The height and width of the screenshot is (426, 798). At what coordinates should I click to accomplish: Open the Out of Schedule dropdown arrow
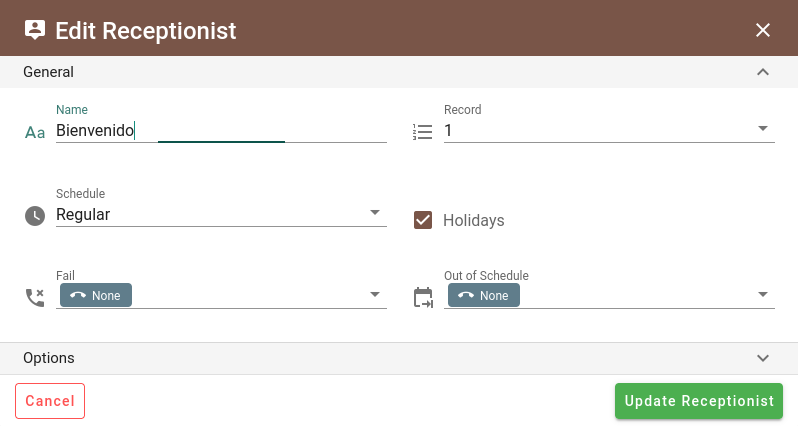tap(762, 294)
